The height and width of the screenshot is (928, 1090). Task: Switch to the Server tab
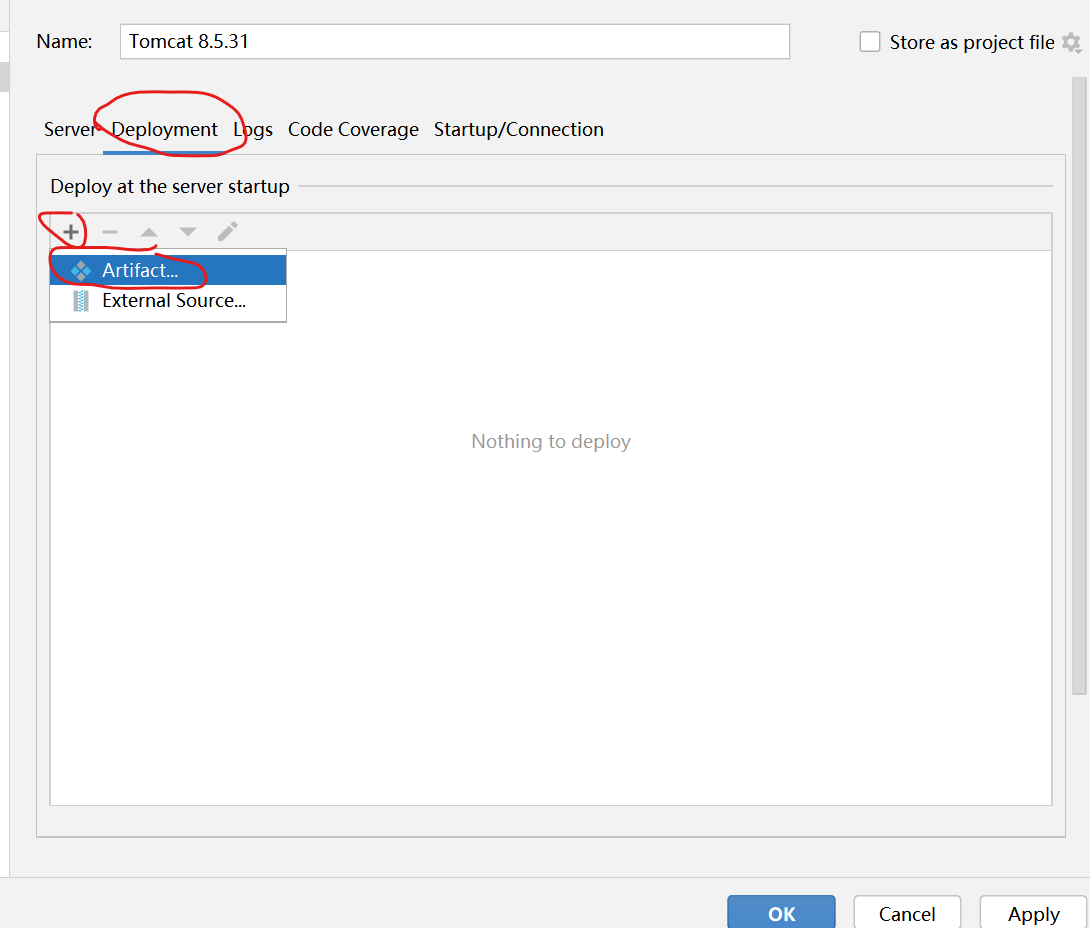68,129
